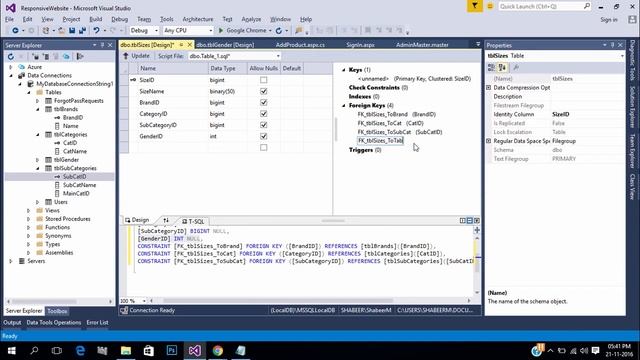Click the Refresh icon in Server Explorer
640x360 pixels.
(x=11, y=56)
